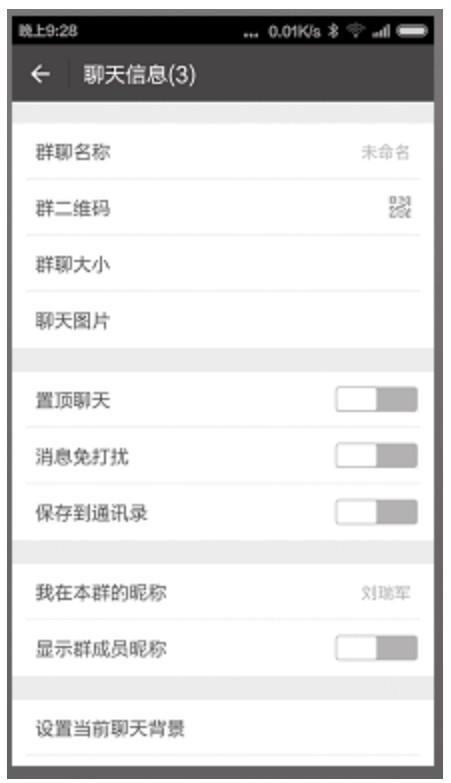The width and height of the screenshot is (451, 783).
Task: Open the 群聊名称 row
Action: (223, 151)
